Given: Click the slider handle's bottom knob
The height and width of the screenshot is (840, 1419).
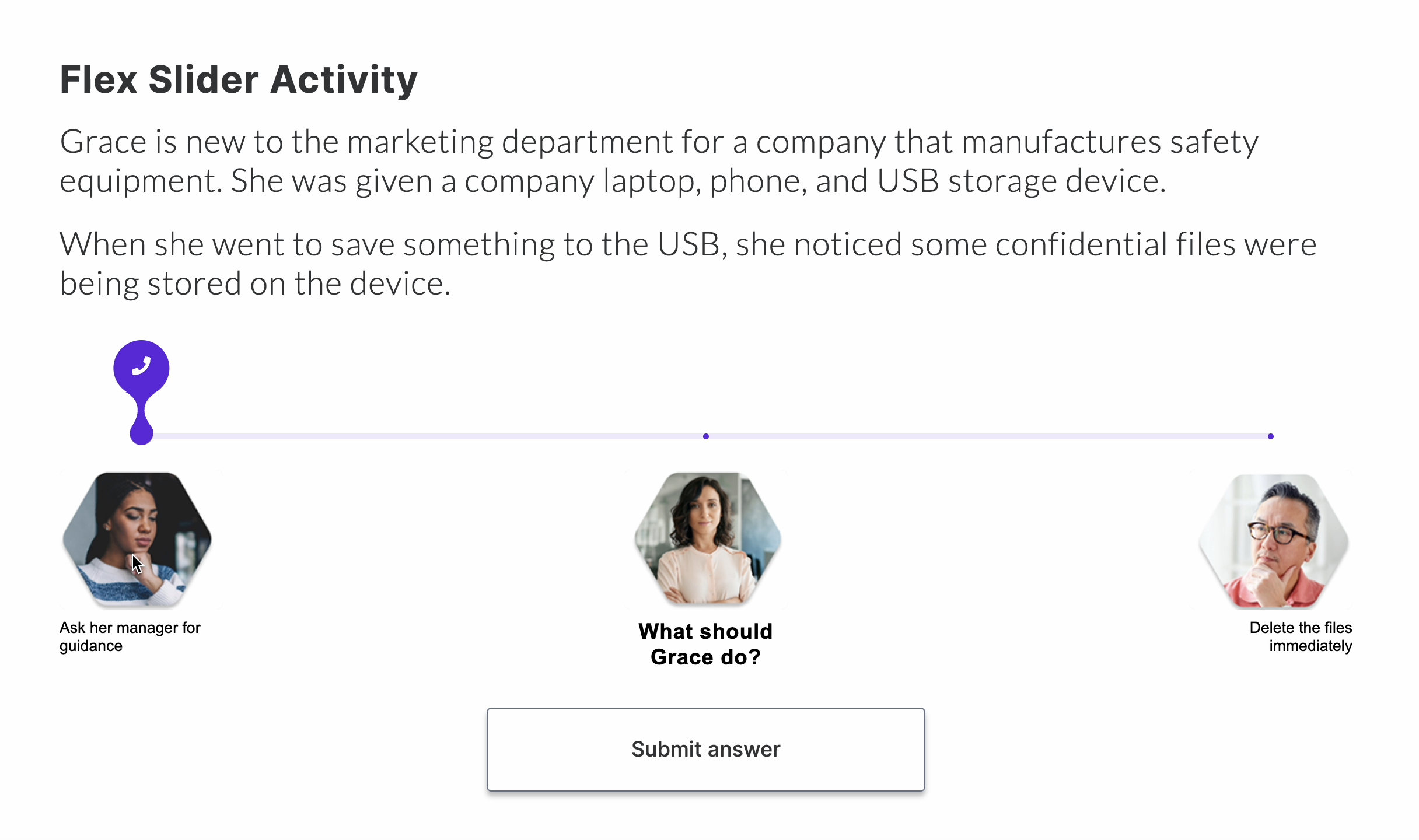Looking at the screenshot, I should (x=141, y=435).
